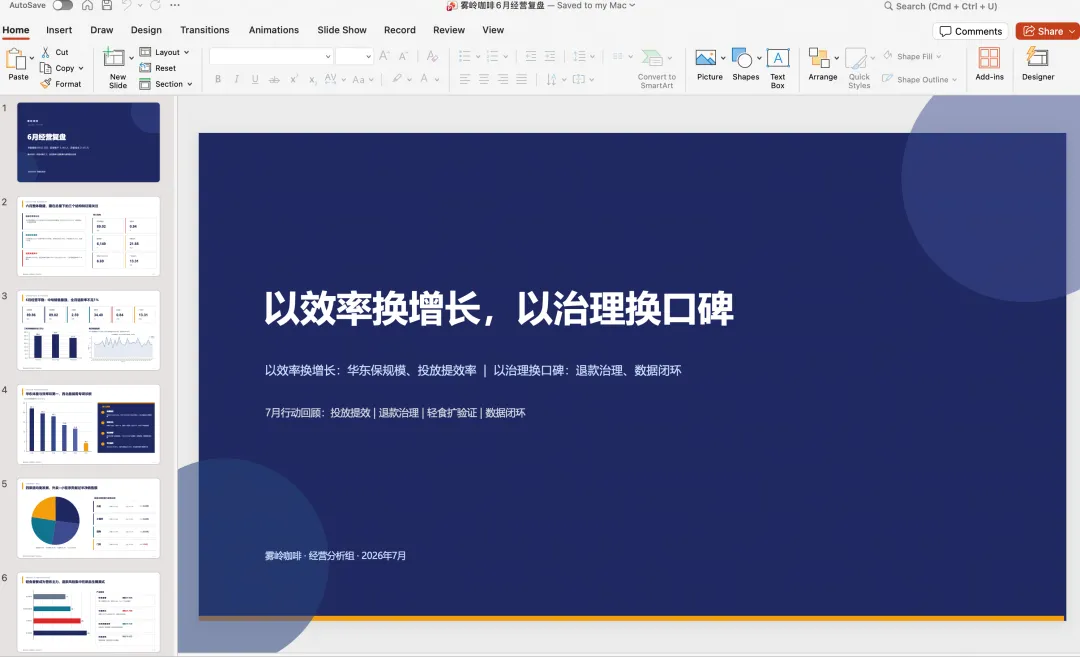Open the Saved to my Mac dropdown
The height and width of the screenshot is (657, 1080).
[x=596, y=6]
